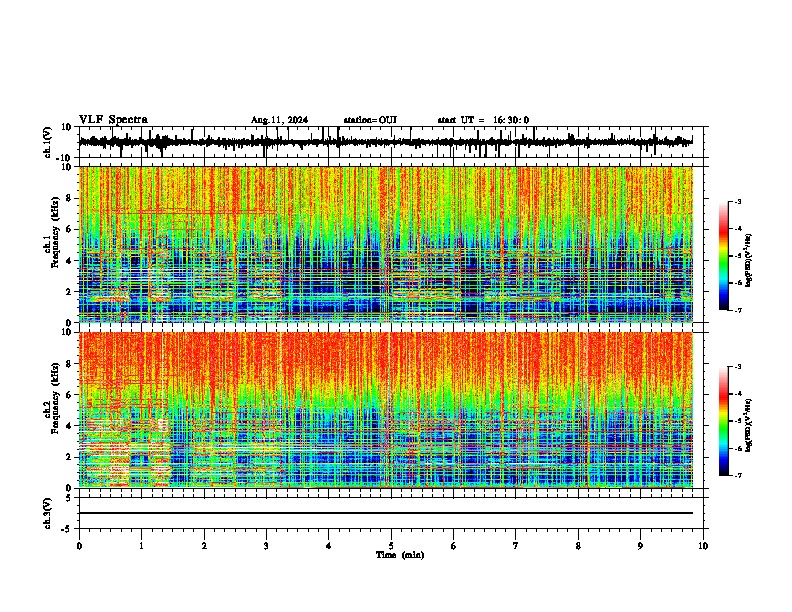Open the ch.2 spectrogram color bar

click(x=723, y=421)
